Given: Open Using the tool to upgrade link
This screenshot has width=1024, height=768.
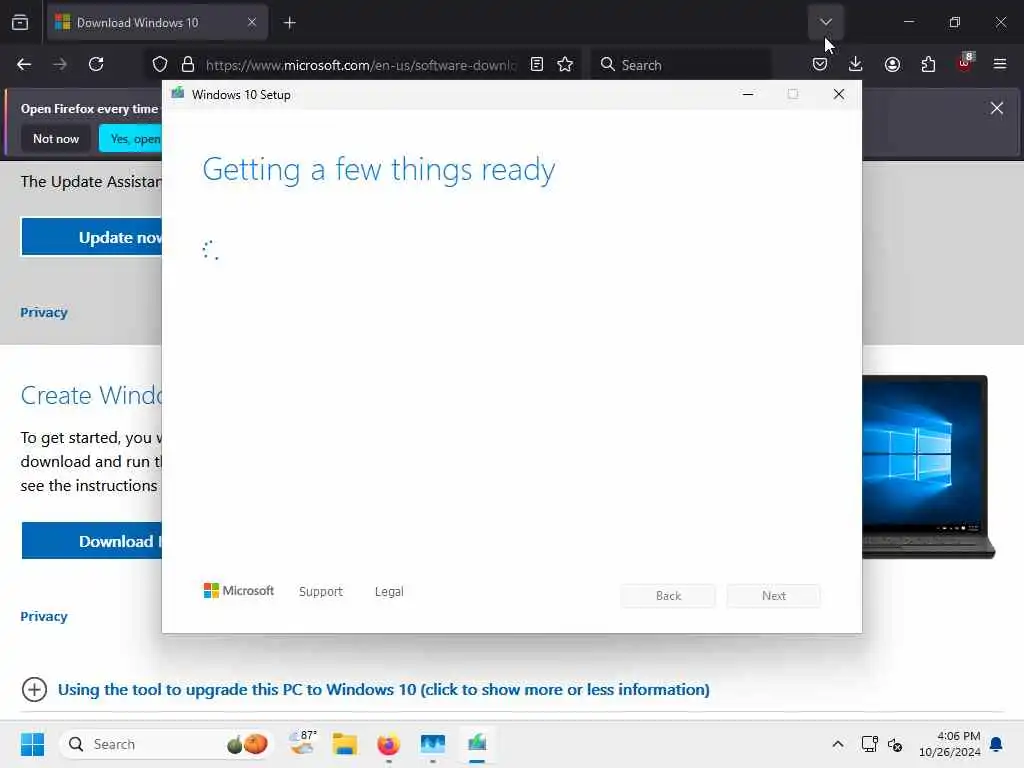Looking at the screenshot, I should point(383,690).
